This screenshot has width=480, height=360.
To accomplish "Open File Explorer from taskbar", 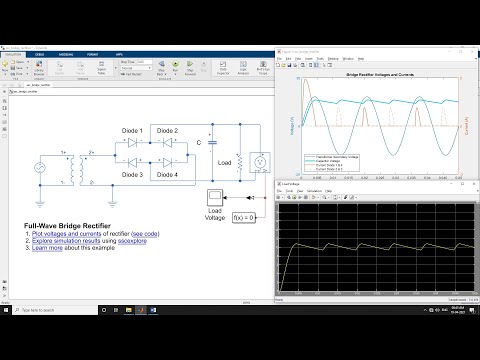I will coord(129,310).
